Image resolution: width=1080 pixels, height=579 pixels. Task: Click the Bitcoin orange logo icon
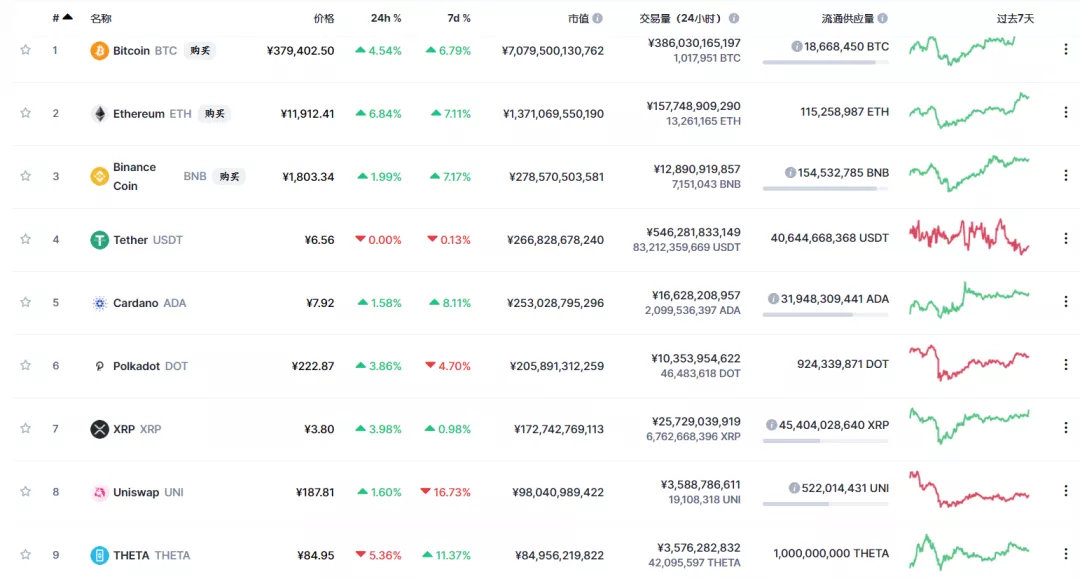[x=99, y=50]
